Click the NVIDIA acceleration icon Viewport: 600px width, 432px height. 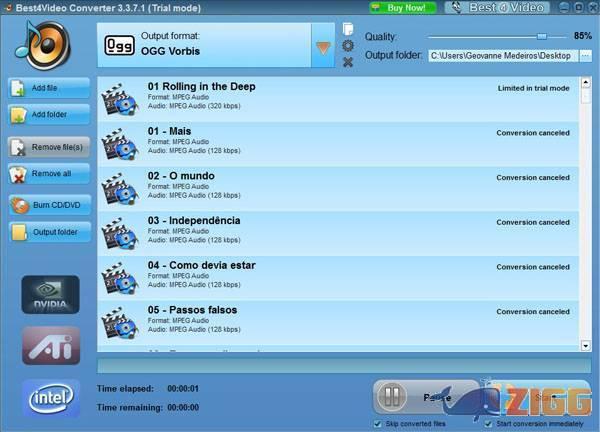pos(51,294)
